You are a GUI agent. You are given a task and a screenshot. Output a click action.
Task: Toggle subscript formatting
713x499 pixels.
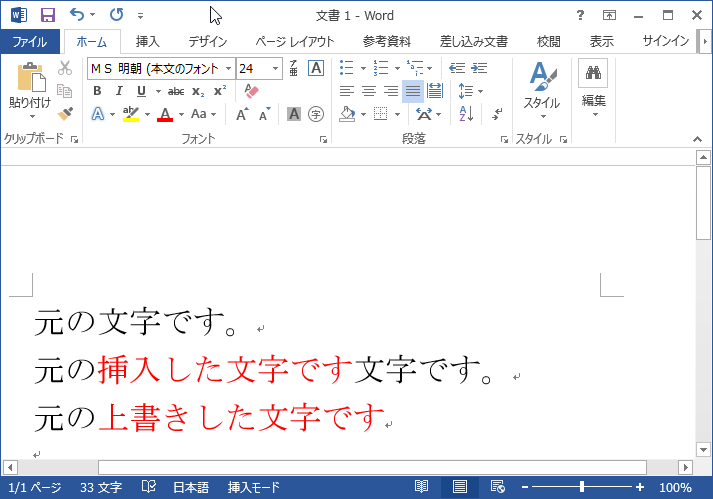(x=198, y=91)
